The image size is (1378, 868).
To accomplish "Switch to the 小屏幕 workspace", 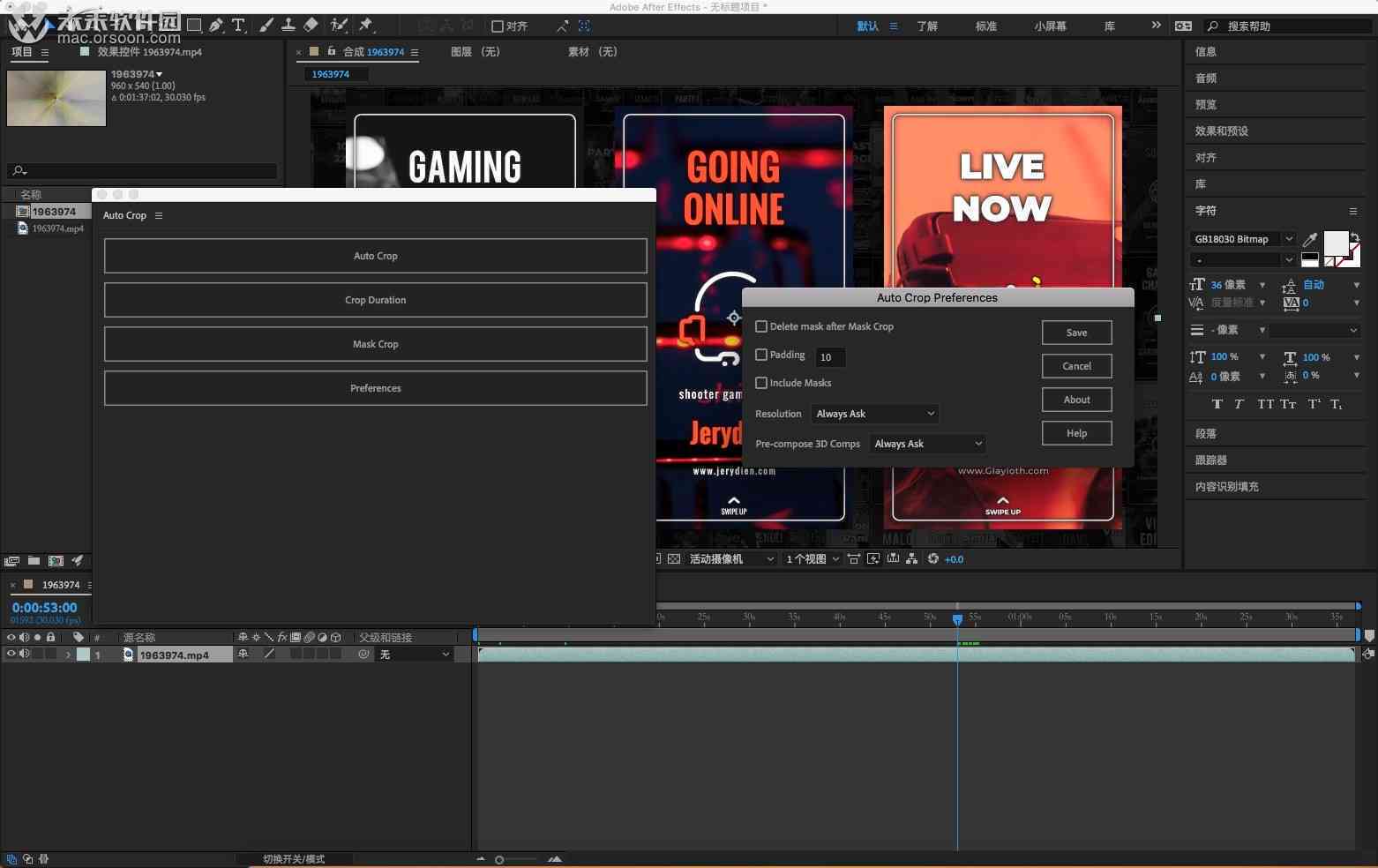I will pos(1051,26).
